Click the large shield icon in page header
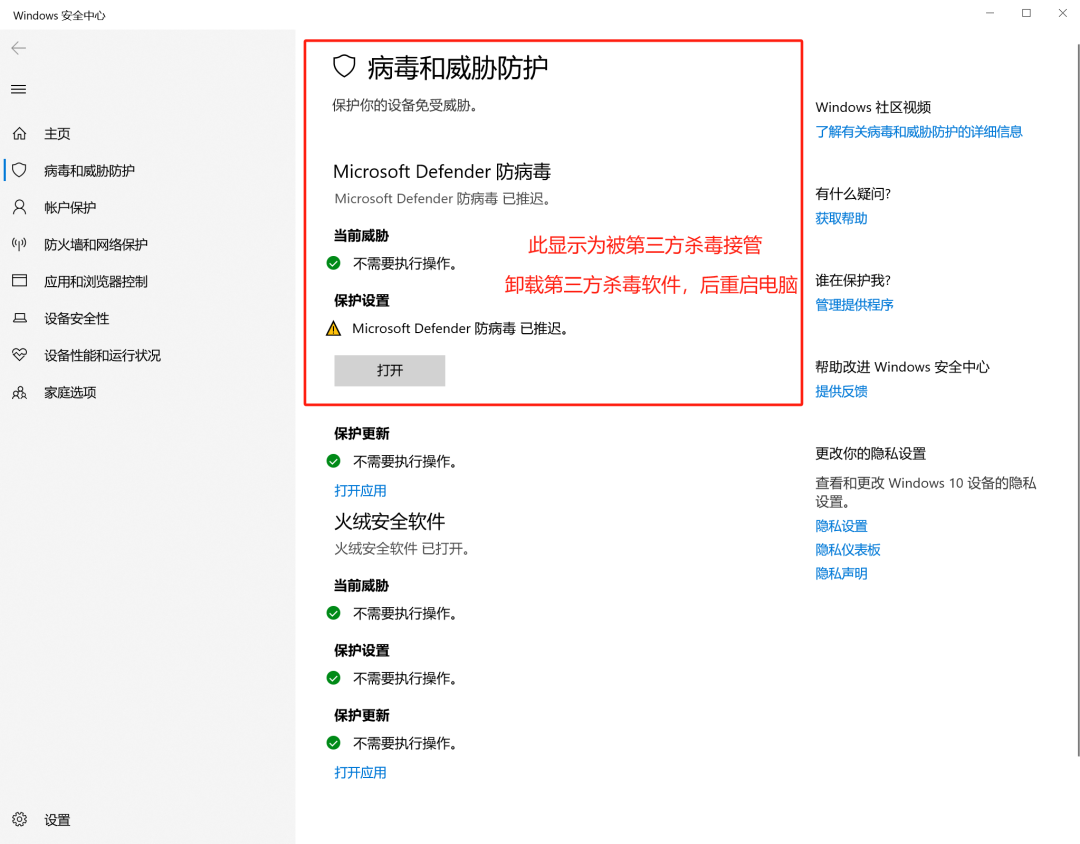This screenshot has height=844, width=1080. 344,66
